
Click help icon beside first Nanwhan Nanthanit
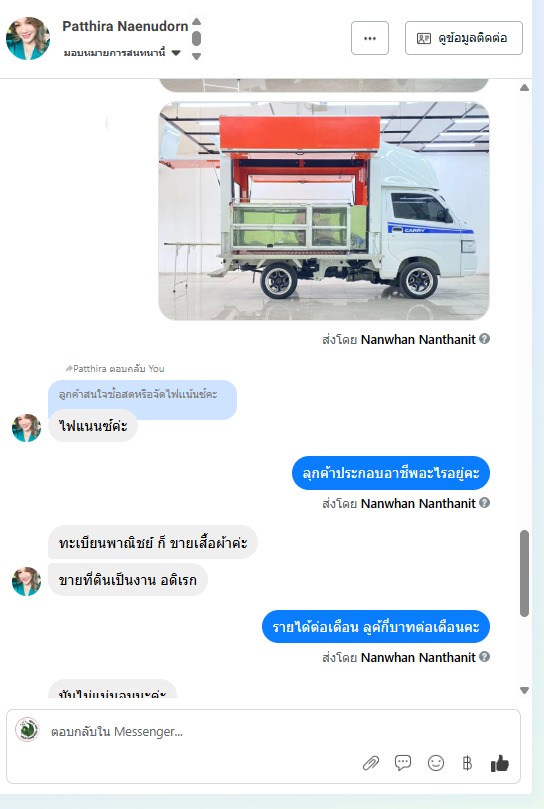(484, 338)
